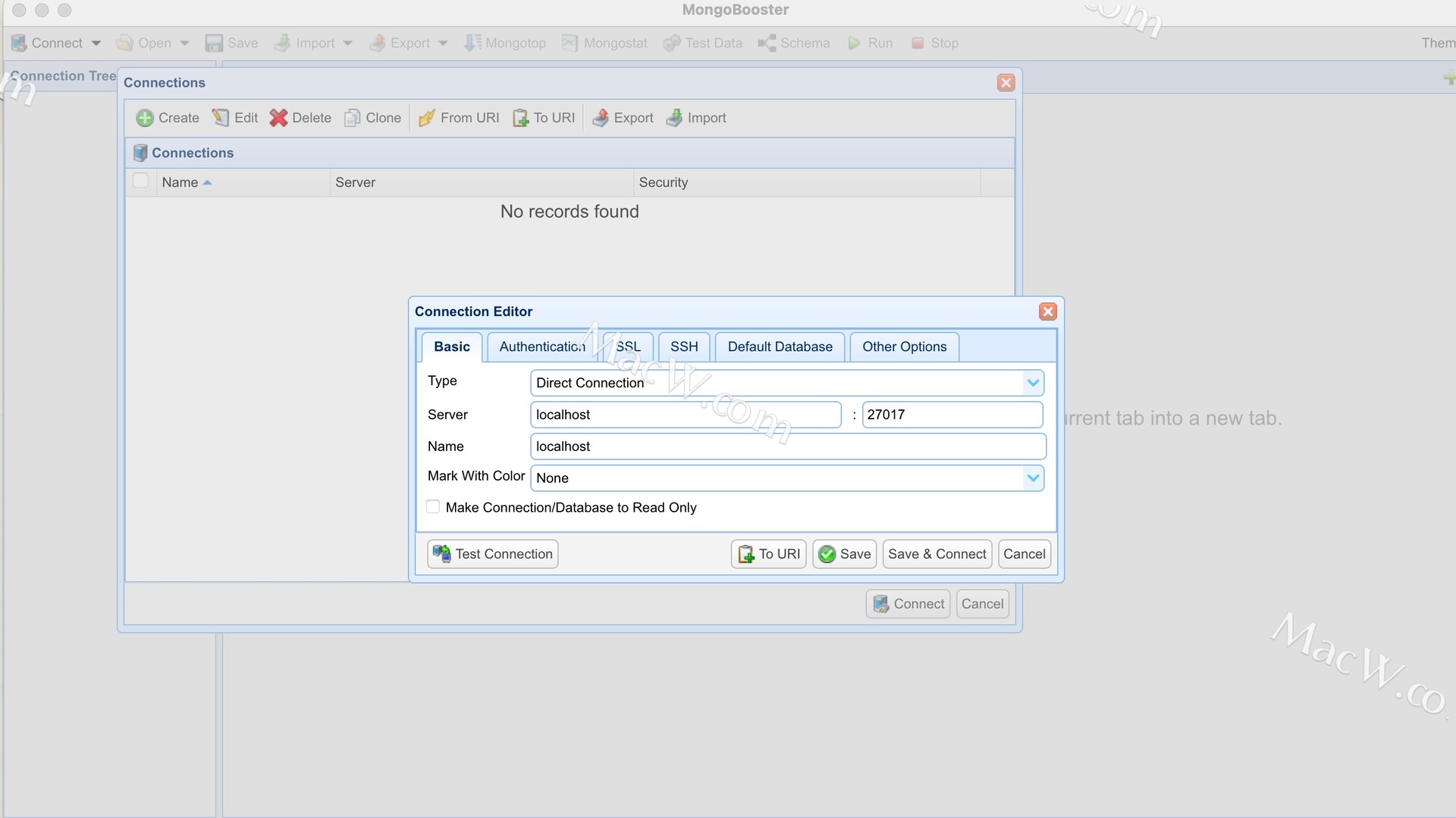Click Cancel in the Connections window
The width and height of the screenshot is (1456, 818).
tap(983, 604)
